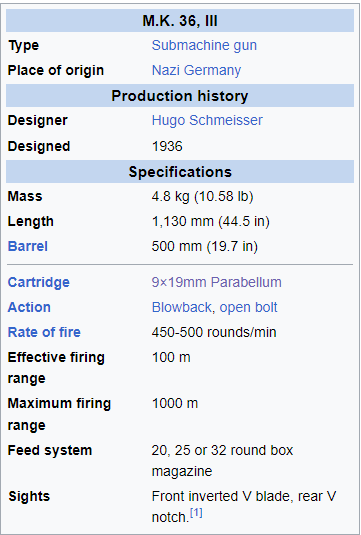Click the mass value 4.8 kg
This screenshot has height=535, width=361.
coord(171,197)
